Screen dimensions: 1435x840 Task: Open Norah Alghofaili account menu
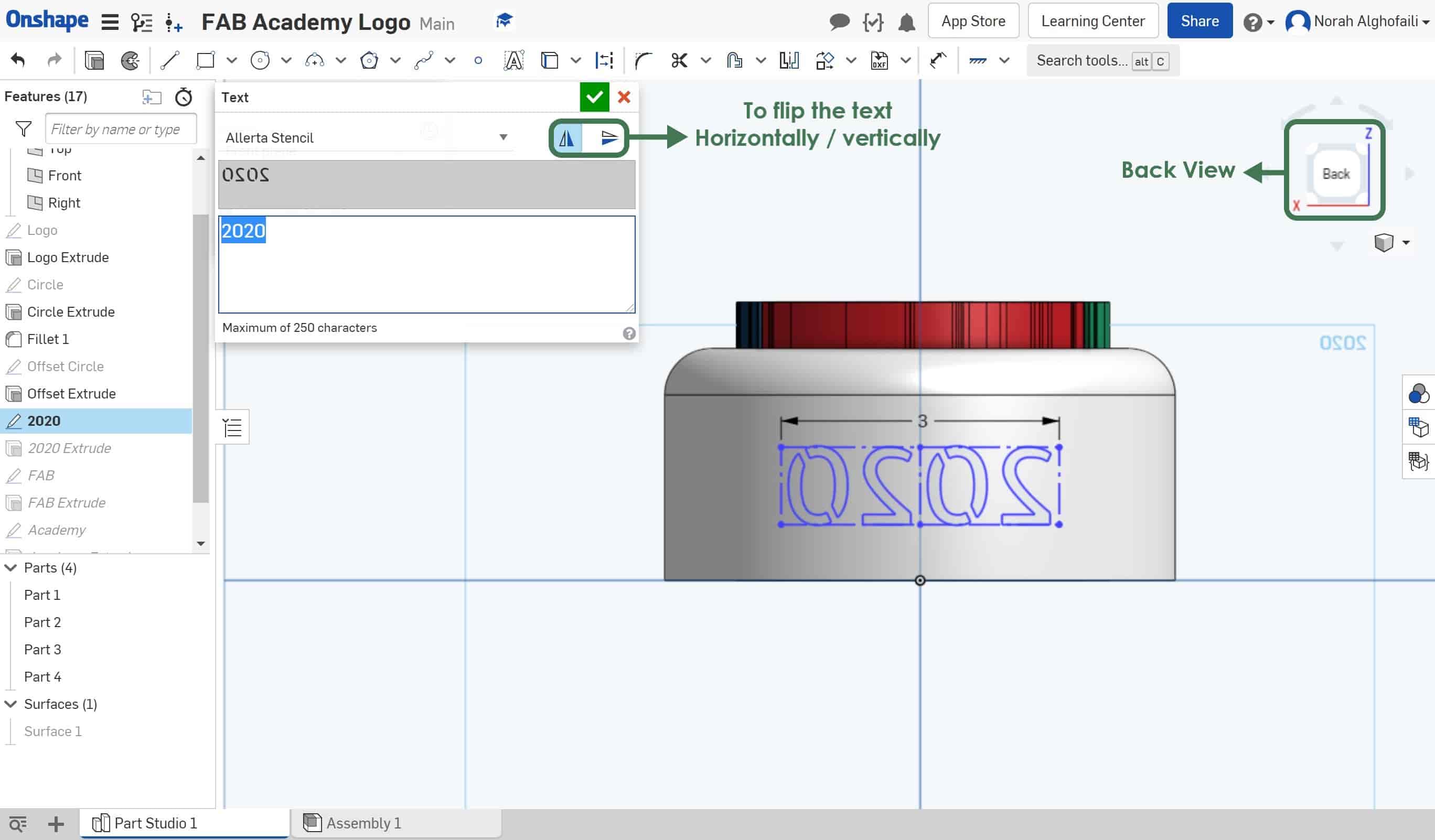(x=1358, y=21)
